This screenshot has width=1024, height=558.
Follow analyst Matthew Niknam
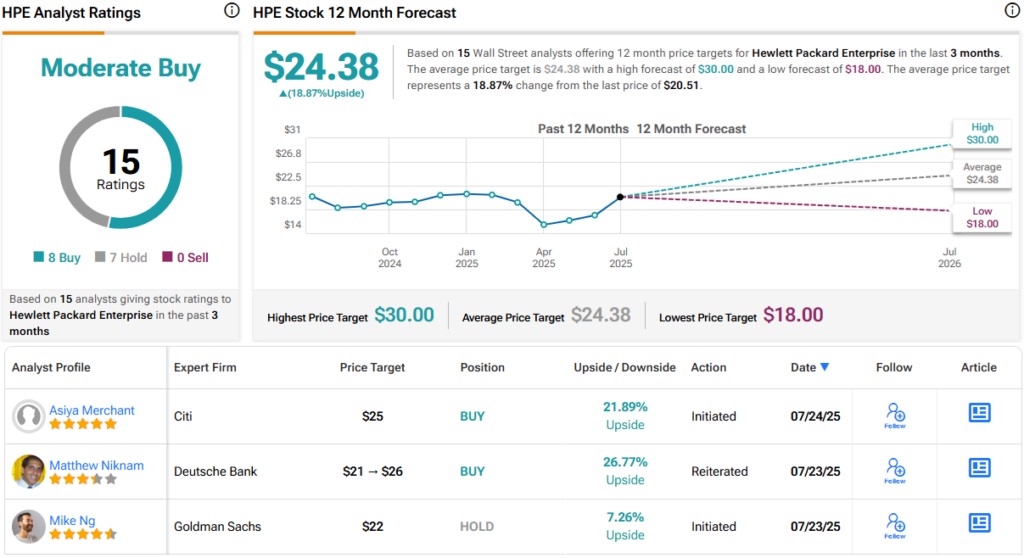tap(895, 470)
